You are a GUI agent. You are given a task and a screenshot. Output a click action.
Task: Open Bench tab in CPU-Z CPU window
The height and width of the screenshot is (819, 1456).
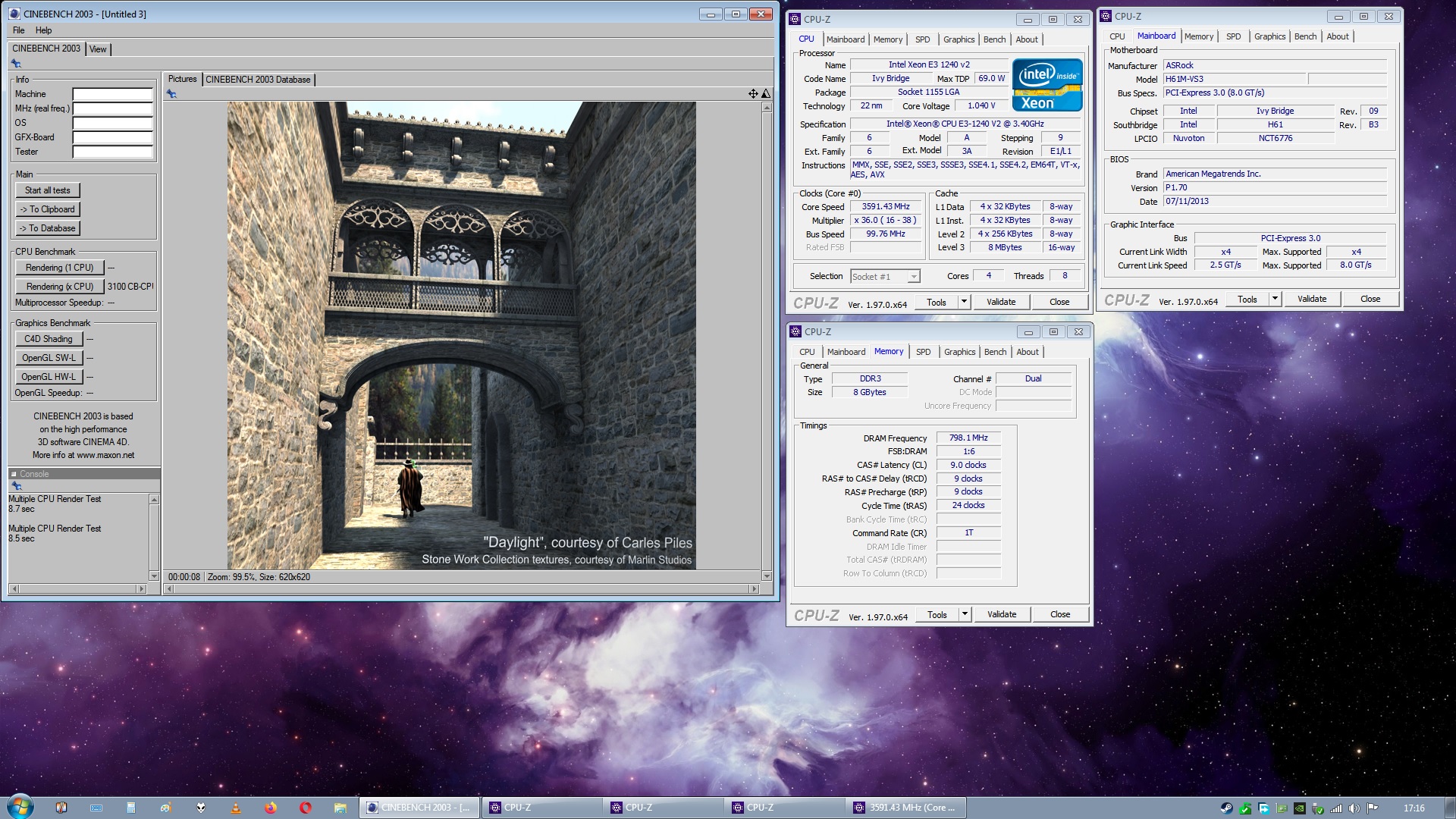click(994, 39)
